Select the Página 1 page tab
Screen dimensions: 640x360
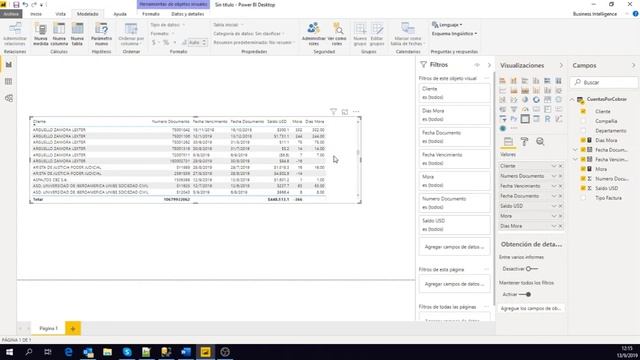tap(48, 329)
